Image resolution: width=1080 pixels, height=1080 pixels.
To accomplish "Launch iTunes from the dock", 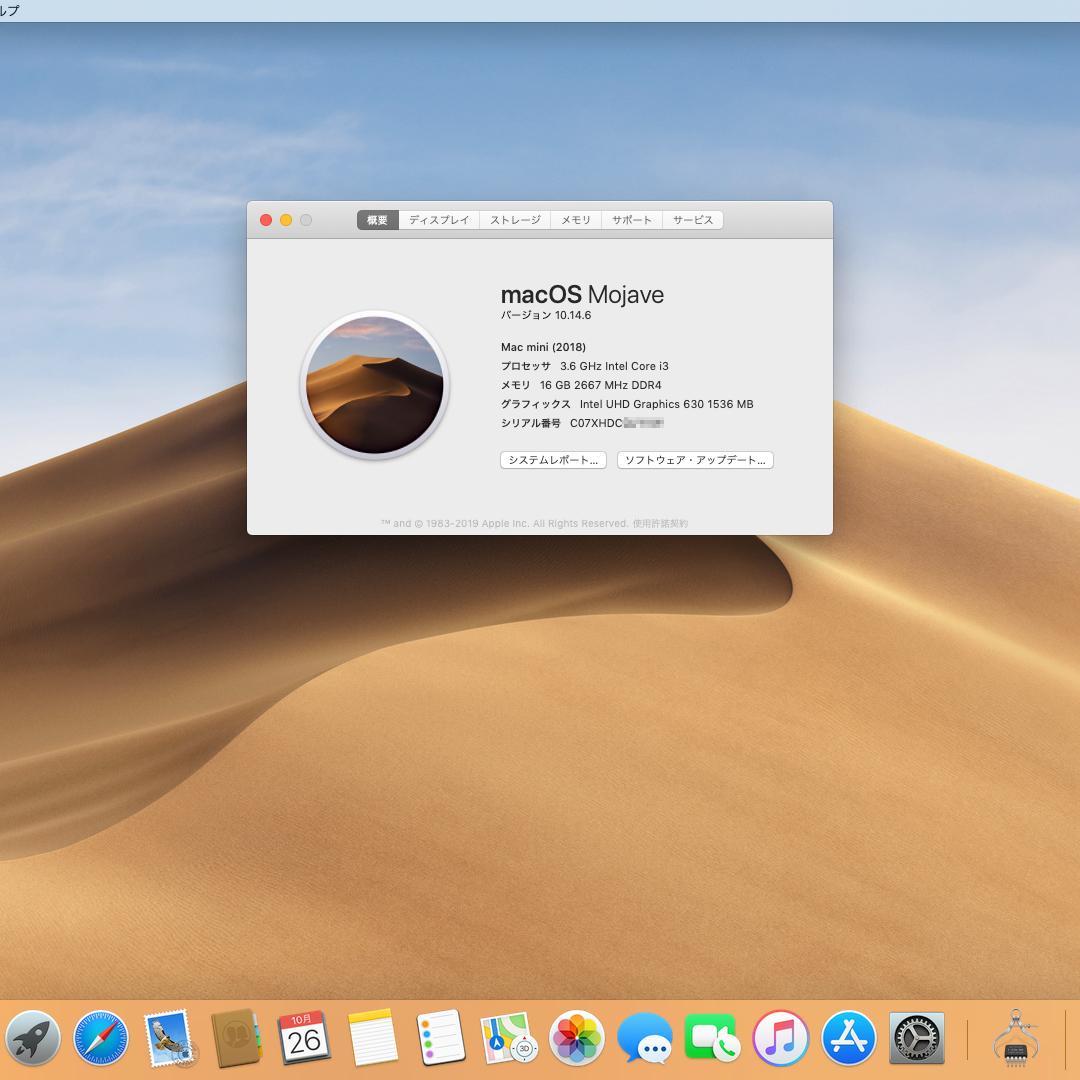I will (780, 1038).
